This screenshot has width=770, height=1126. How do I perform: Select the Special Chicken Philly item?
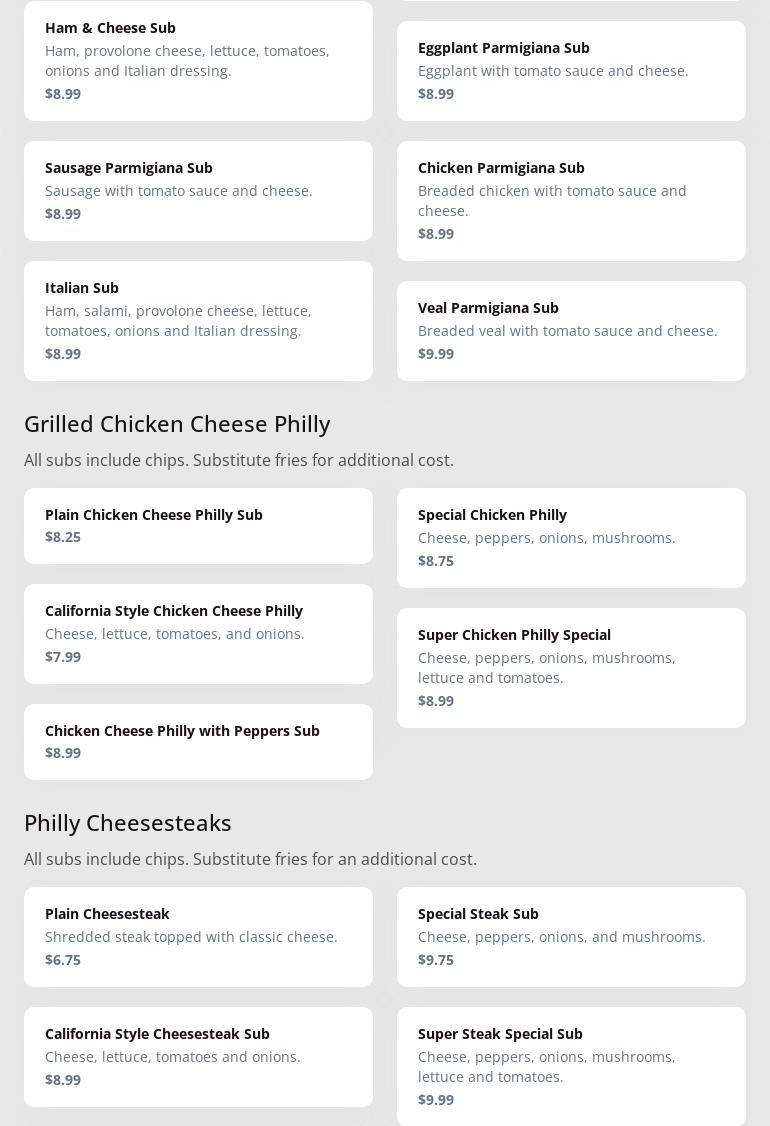[x=571, y=537]
